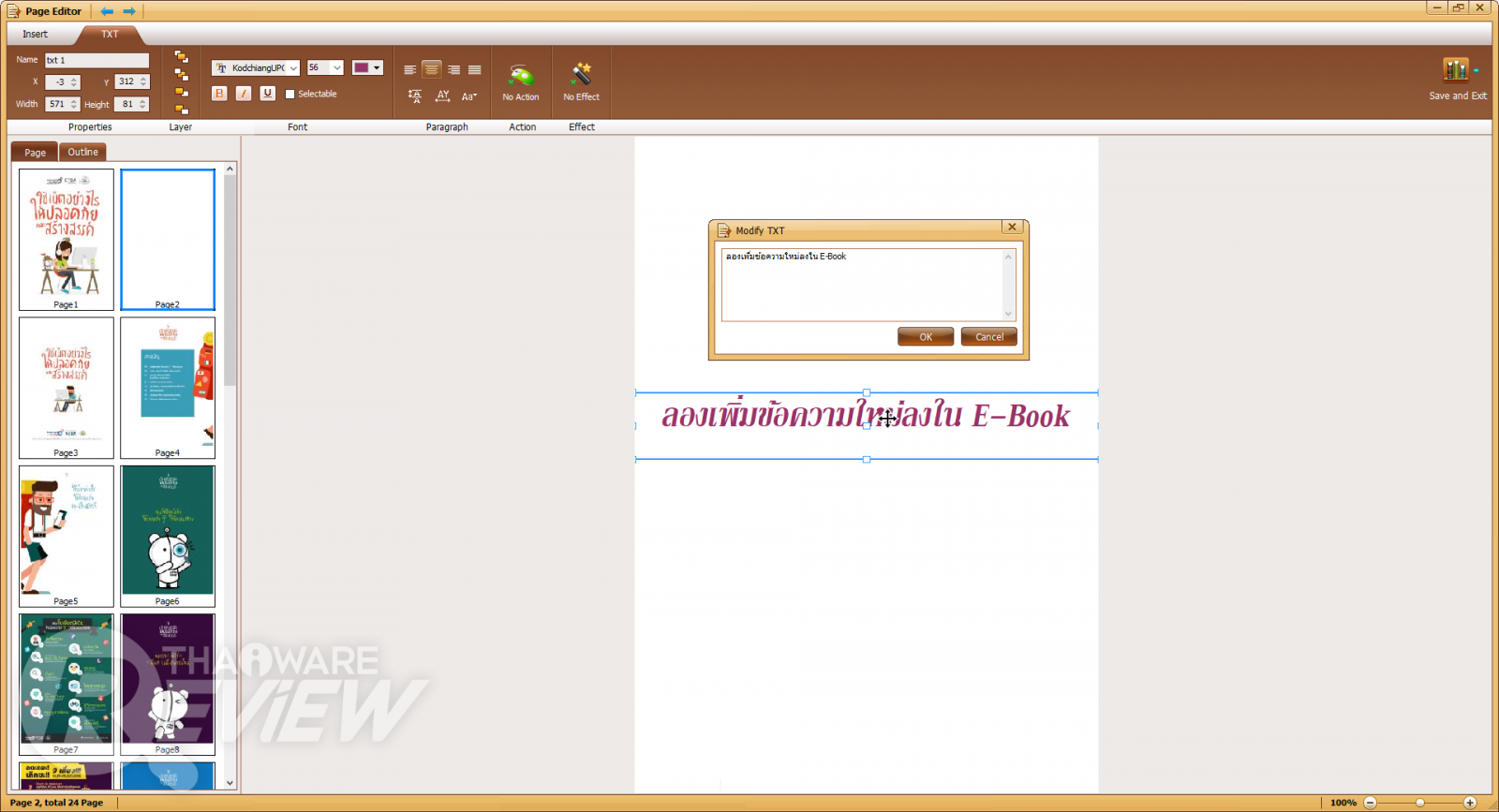This screenshot has width=1499, height=812.
Task: Open the Outline panel tab
Action: (x=82, y=152)
